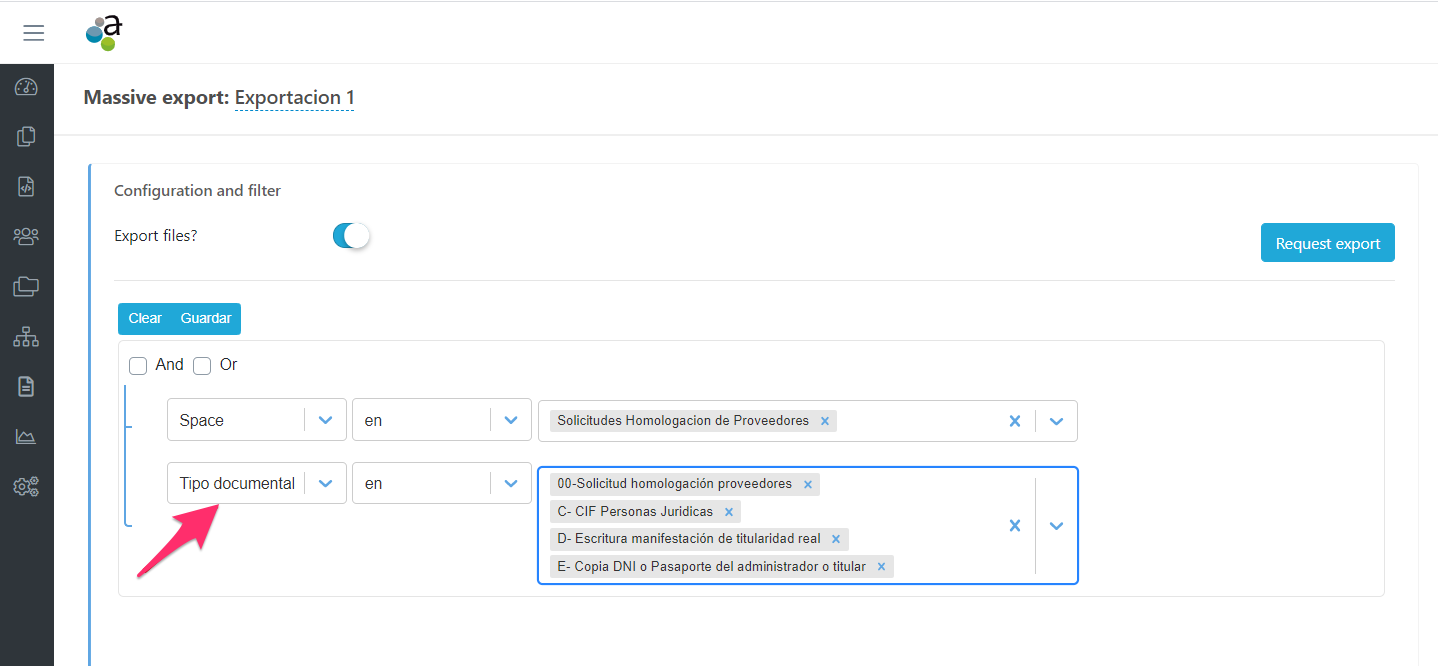1438x666 pixels.
Task: Open the users group sidebar icon
Action: [x=26, y=237]
